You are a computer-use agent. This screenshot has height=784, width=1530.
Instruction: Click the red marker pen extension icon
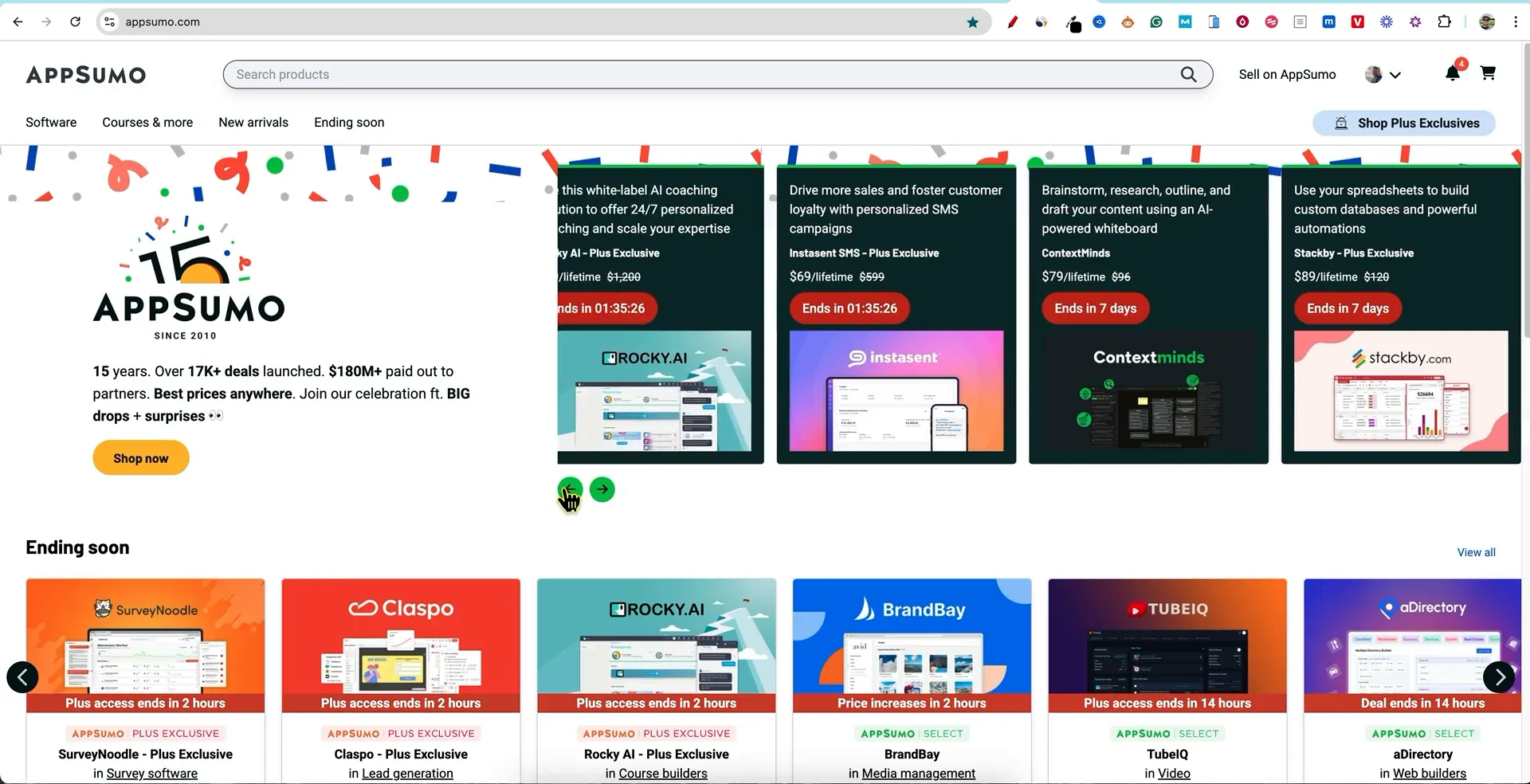coord(1012,22)
